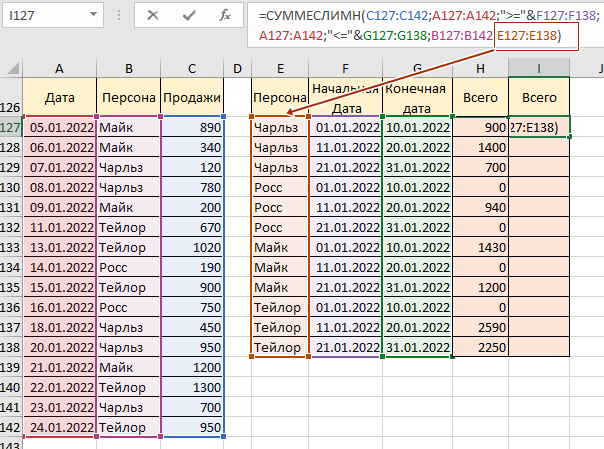Select total cell with value 1400
Screen dimensions: 604x449
point(480,147)
